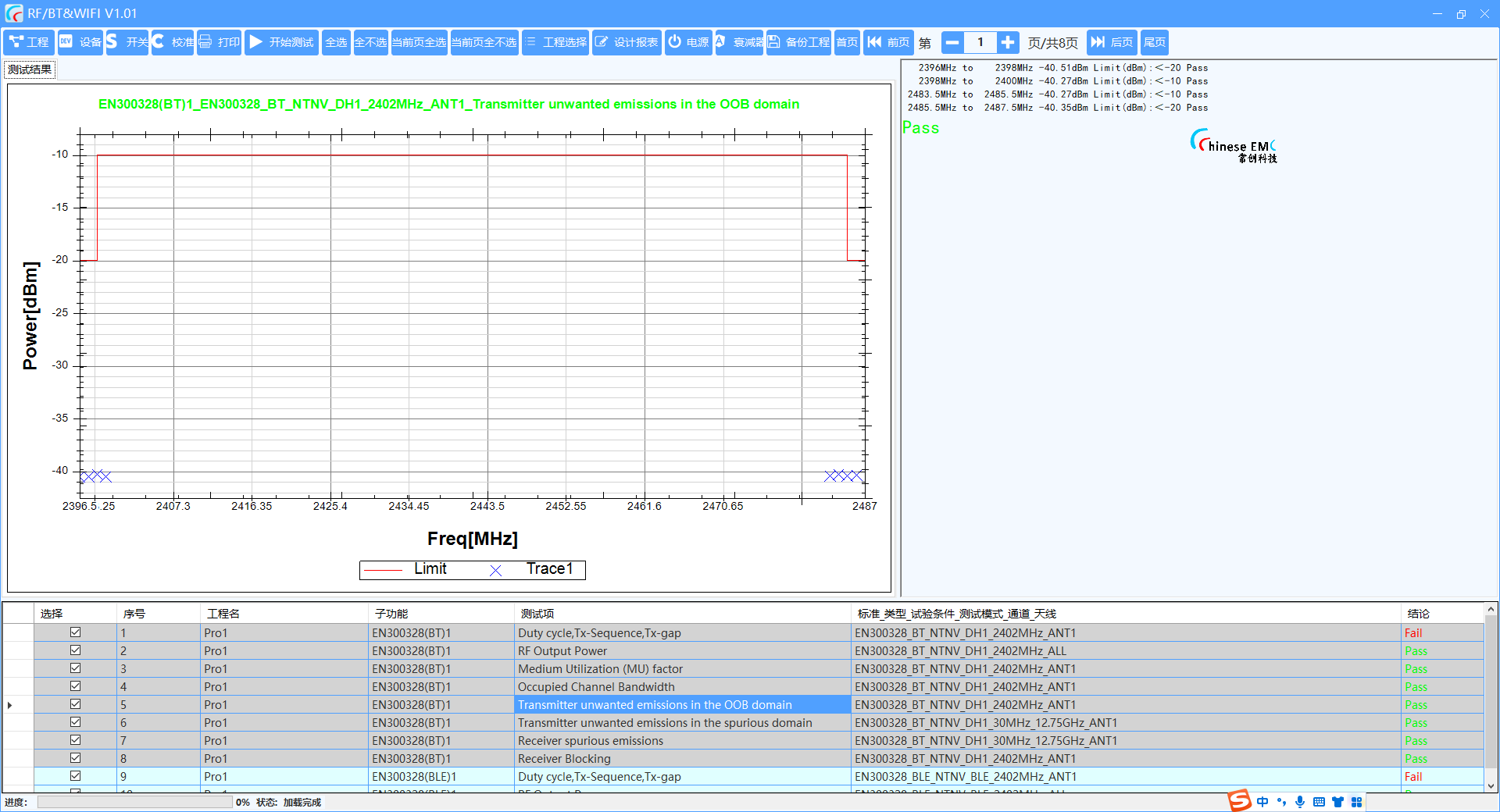The height and width of the screenshot is (812, 1500).
Task: Click the row 5 selector arrow
Action: tap(9, 705)
